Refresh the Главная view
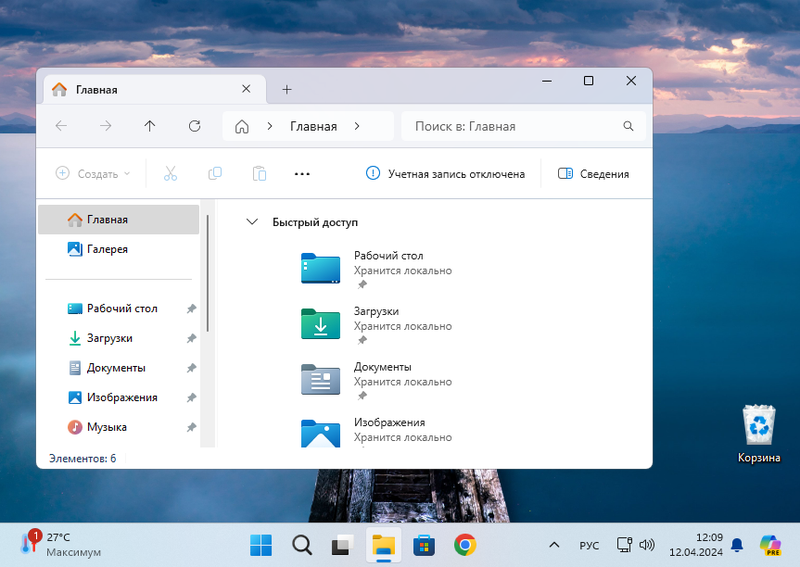This screenshot has height=567, width=800. click(194, 126)
